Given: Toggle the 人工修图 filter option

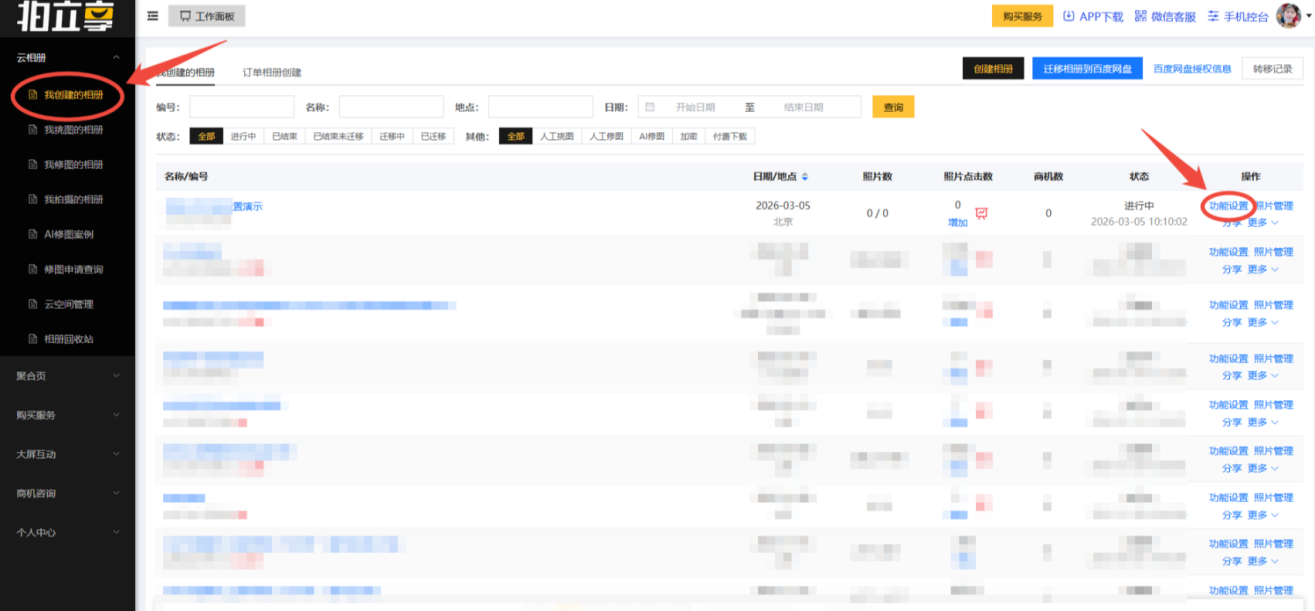Looking at the screenshot, I should tap(607, 137).
